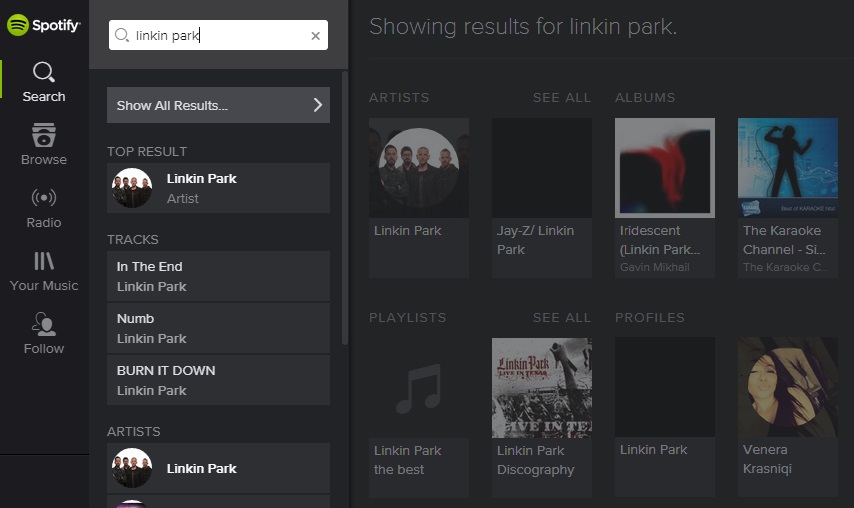The image size is (854, 508).
Task: Open Linkin Park under Artists list
Action: click(x=218, y=468)
